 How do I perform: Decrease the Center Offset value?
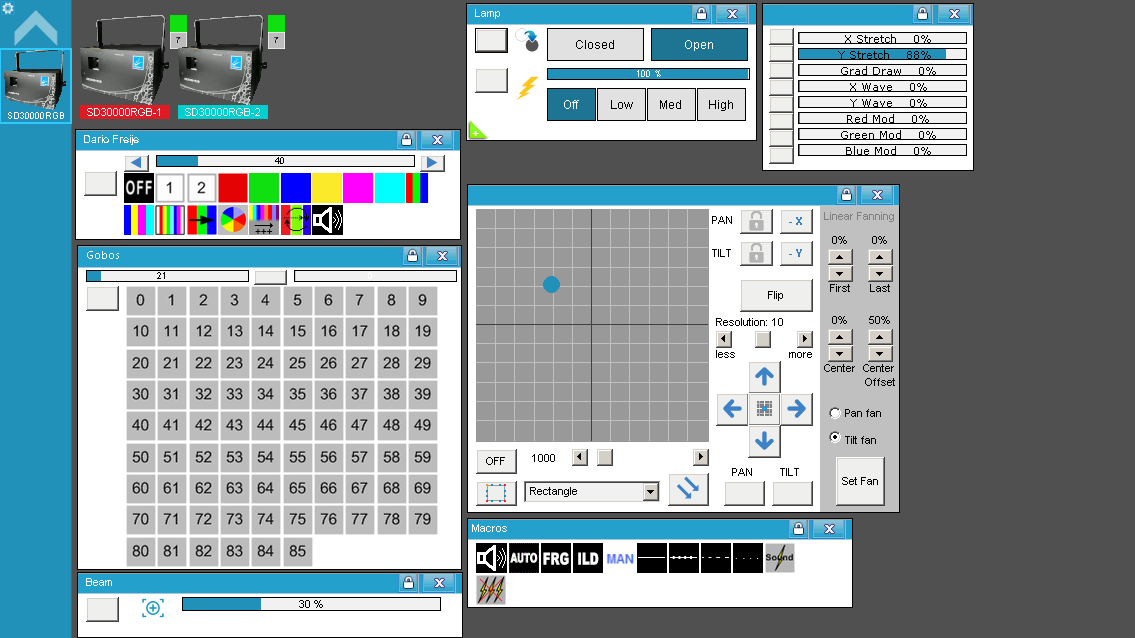click(879, 354)
